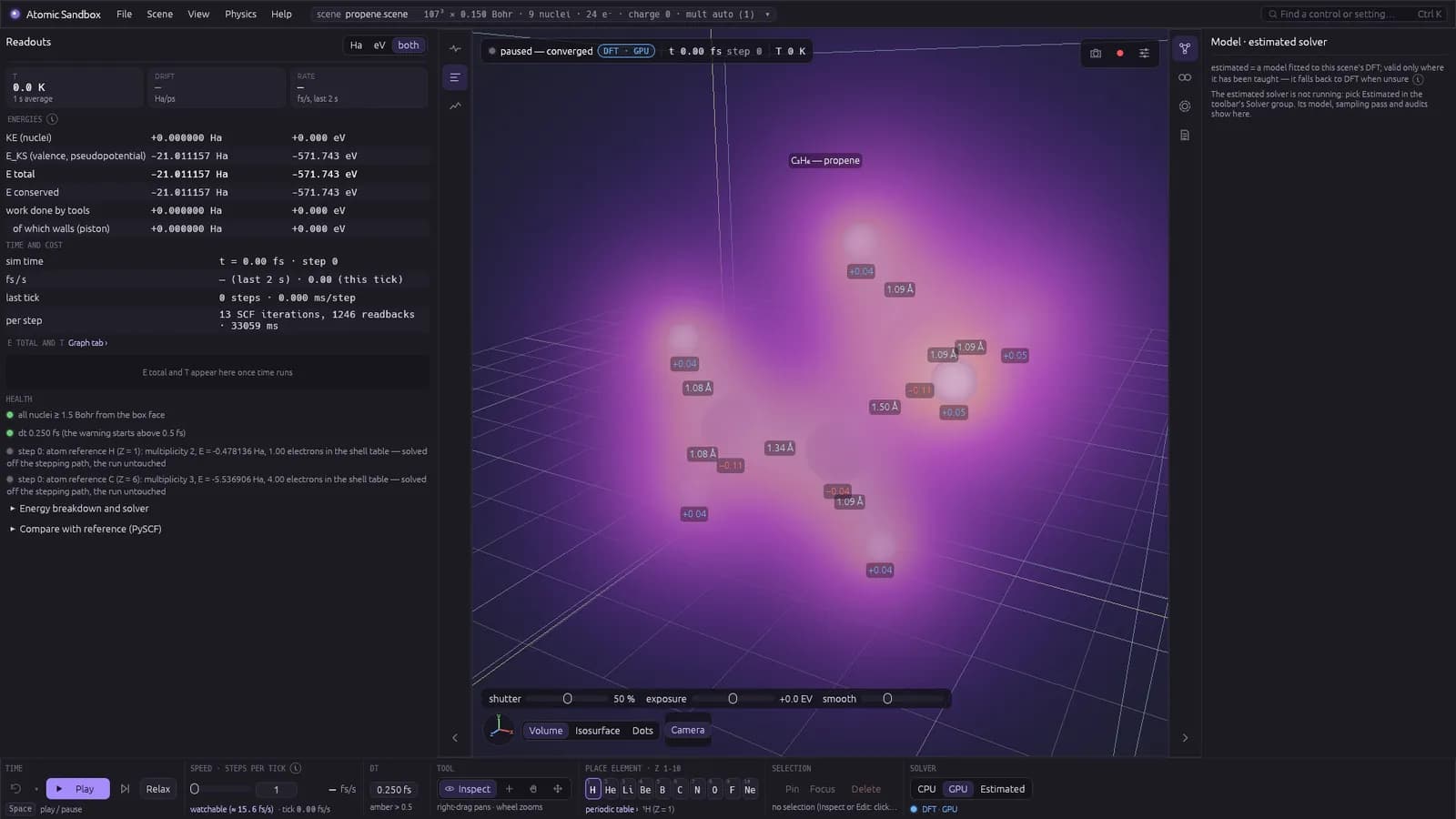Screen dimensions: 1456x819
Task: Click the axis orientation gizmo
Action: coord(500,729)
